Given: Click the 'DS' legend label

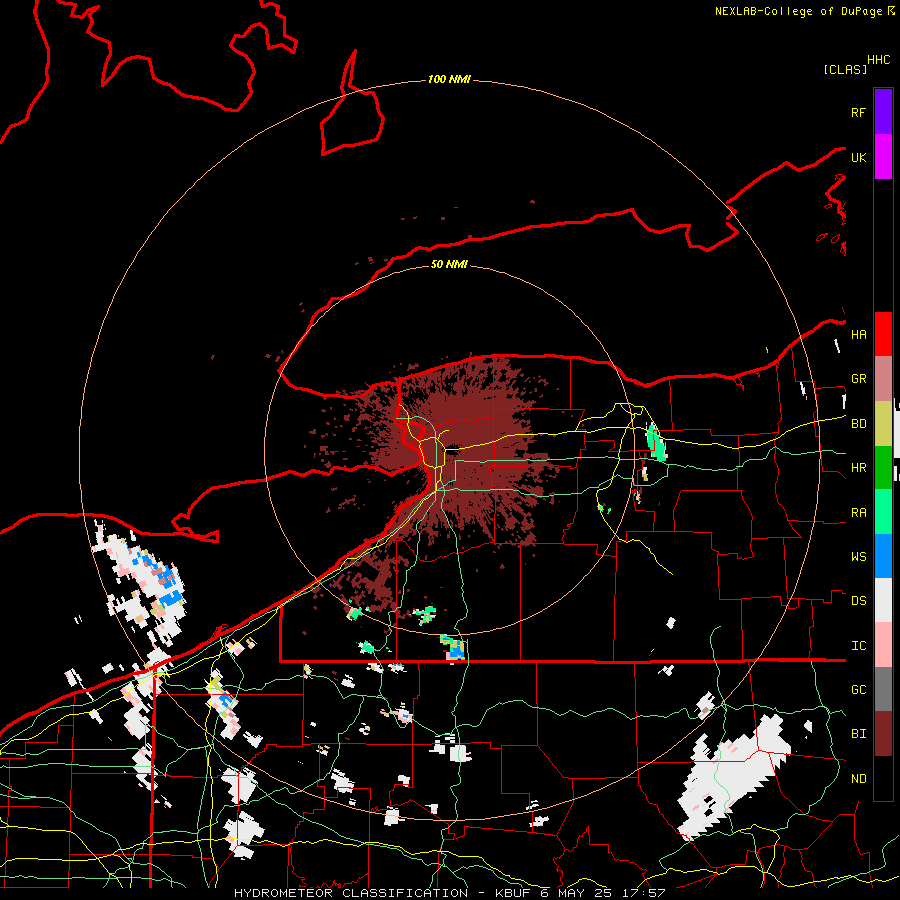Looking at the screenshot, I should [x=858, y=601].
